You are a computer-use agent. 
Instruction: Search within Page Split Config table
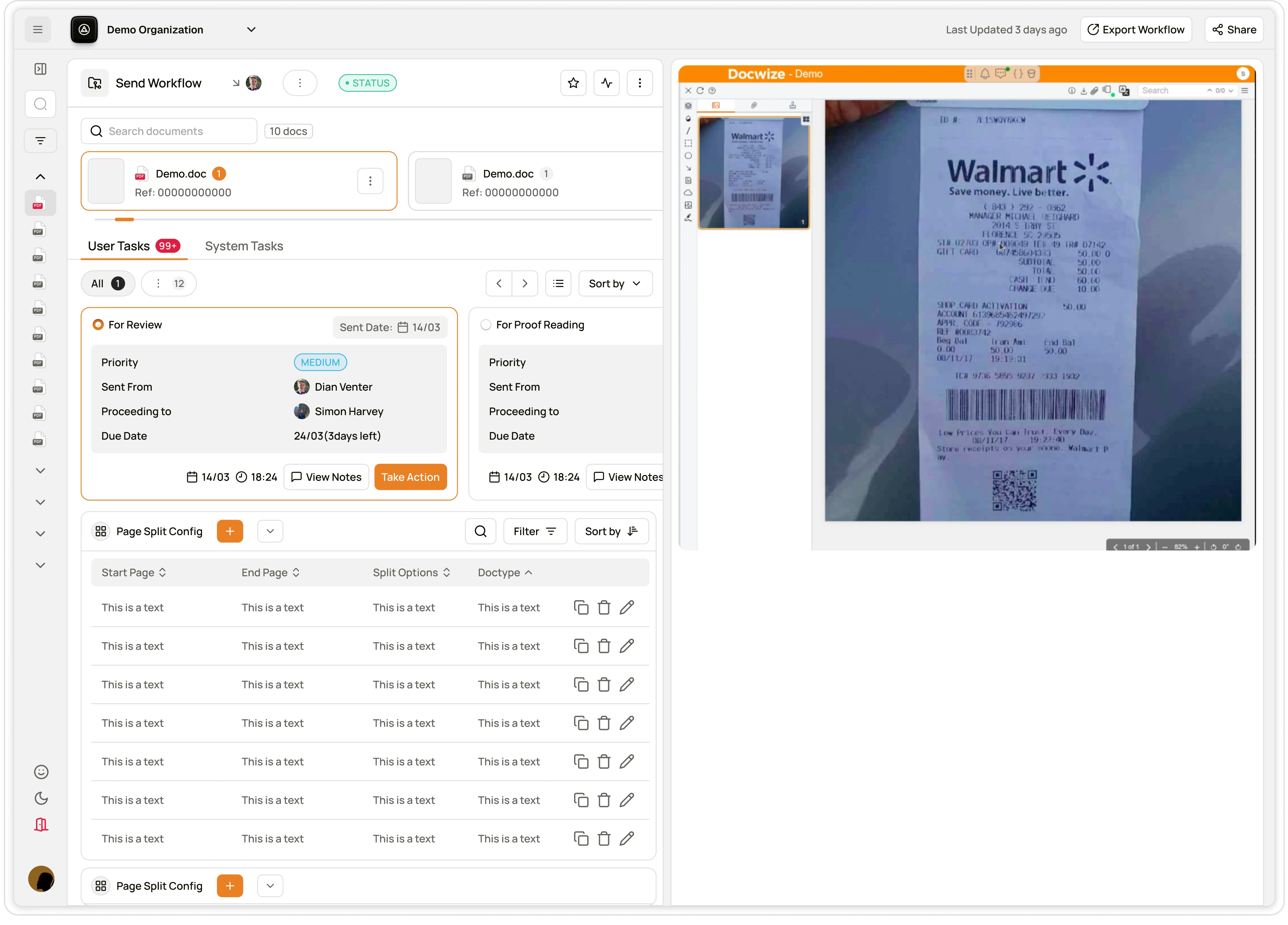pos(480,531)
